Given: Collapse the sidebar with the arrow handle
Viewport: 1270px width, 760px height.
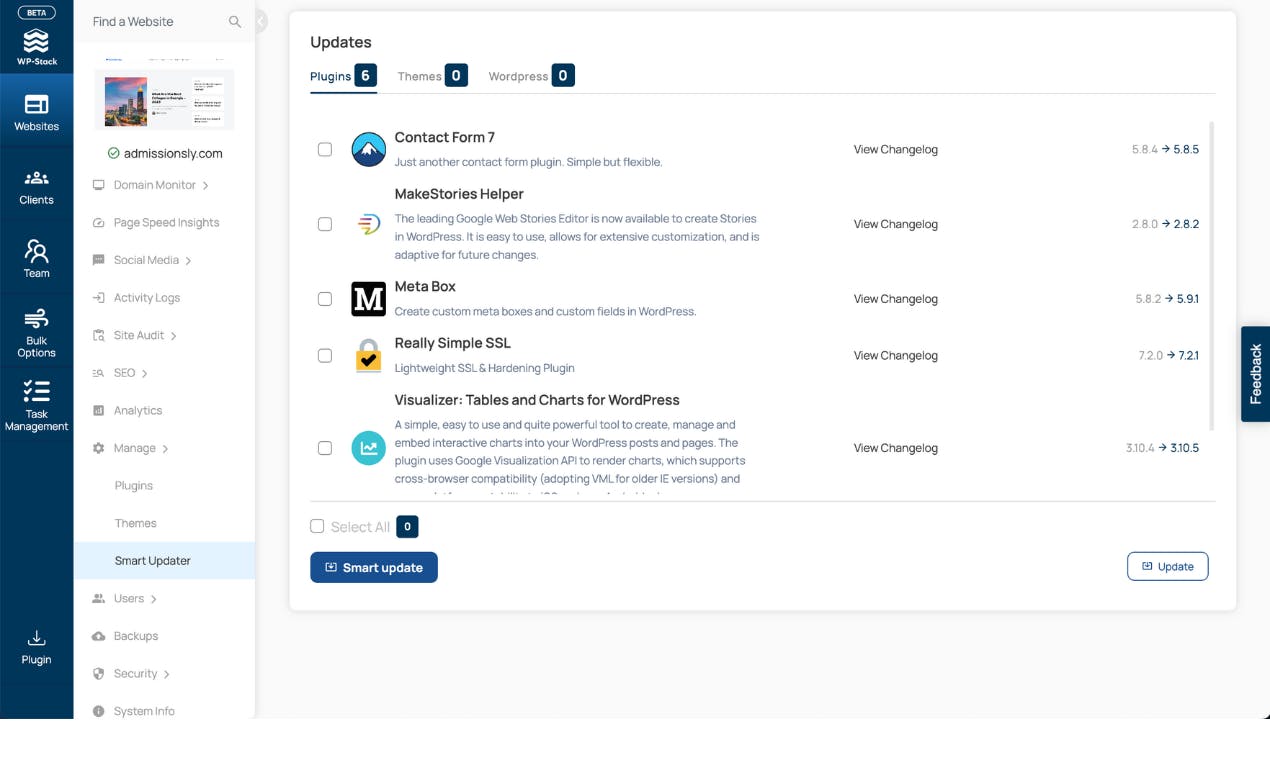Looking at the screenshot, I should 261,21.
